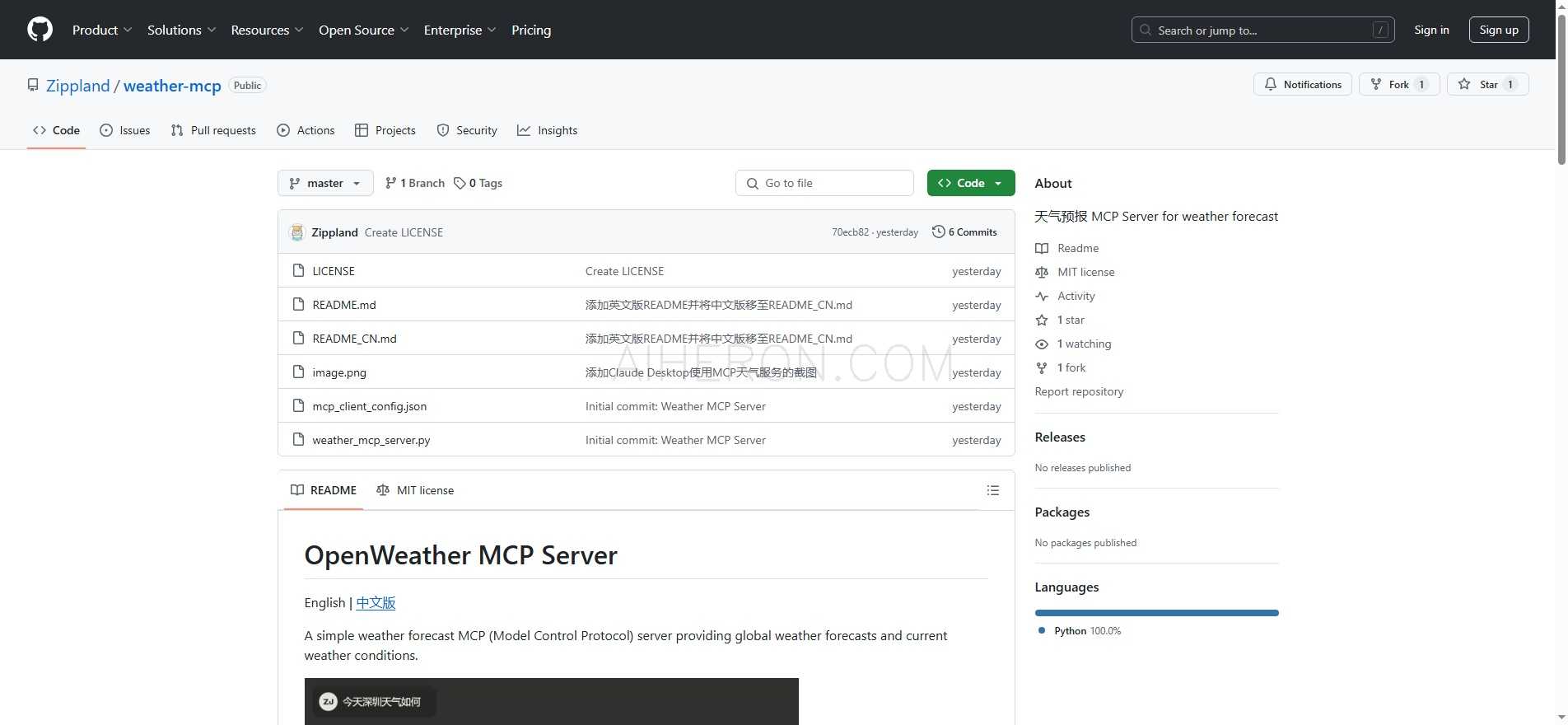Click the search magnifier icon in header
Viewport: 1568px width, 725px height.
point(1146,30)
